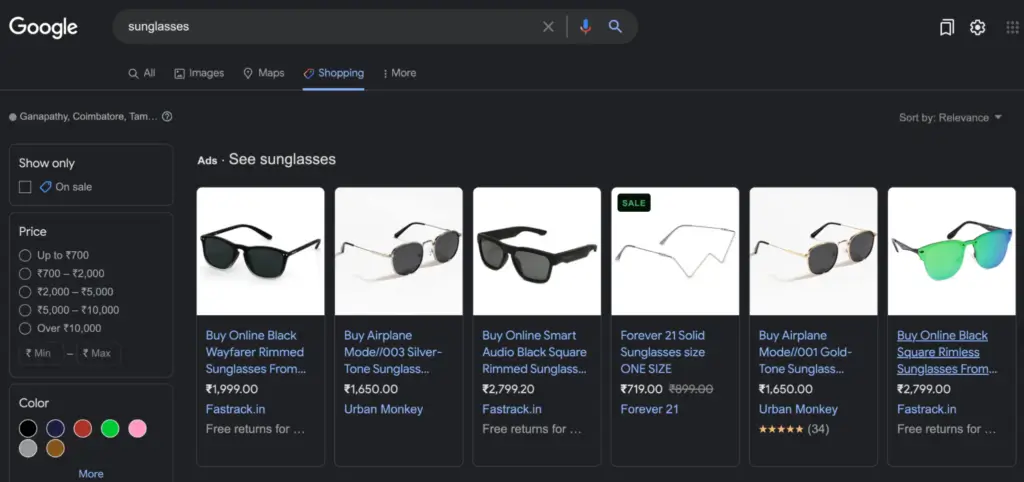Open the Forever 21 Solid Sunglasses link

click(x=662, y=352)
